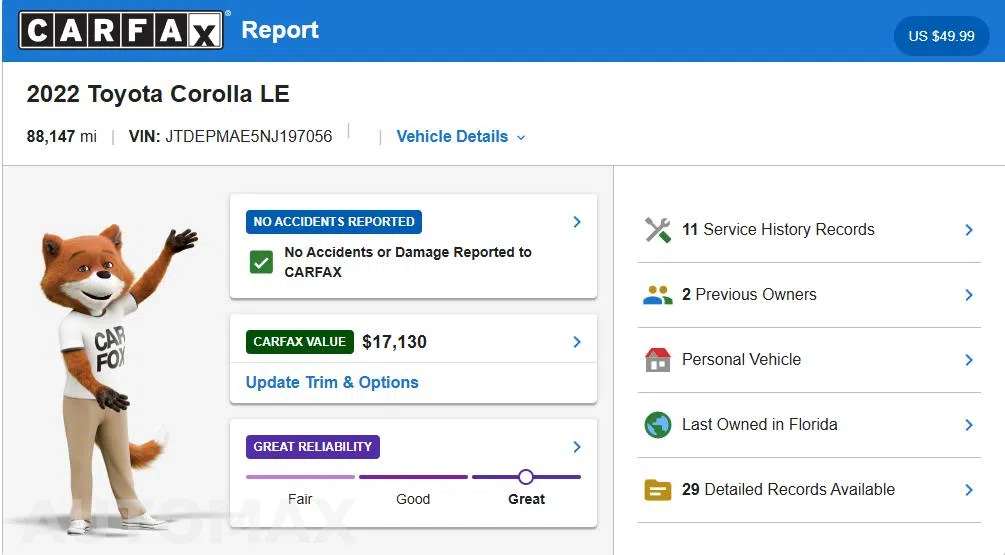Click the green No Accidents checkmark
This screenshot has width=1005, height=555.
click(x=261, y=262)
